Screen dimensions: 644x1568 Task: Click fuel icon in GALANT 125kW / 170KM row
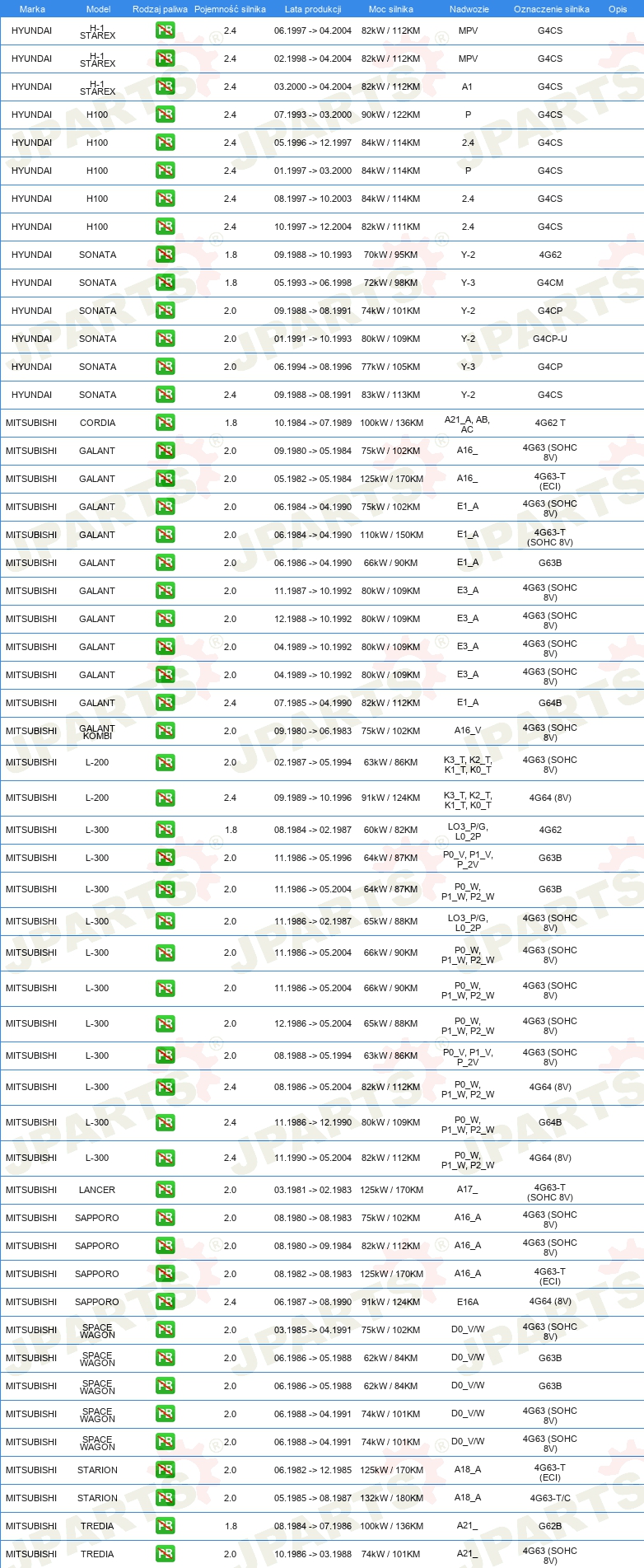165,479
